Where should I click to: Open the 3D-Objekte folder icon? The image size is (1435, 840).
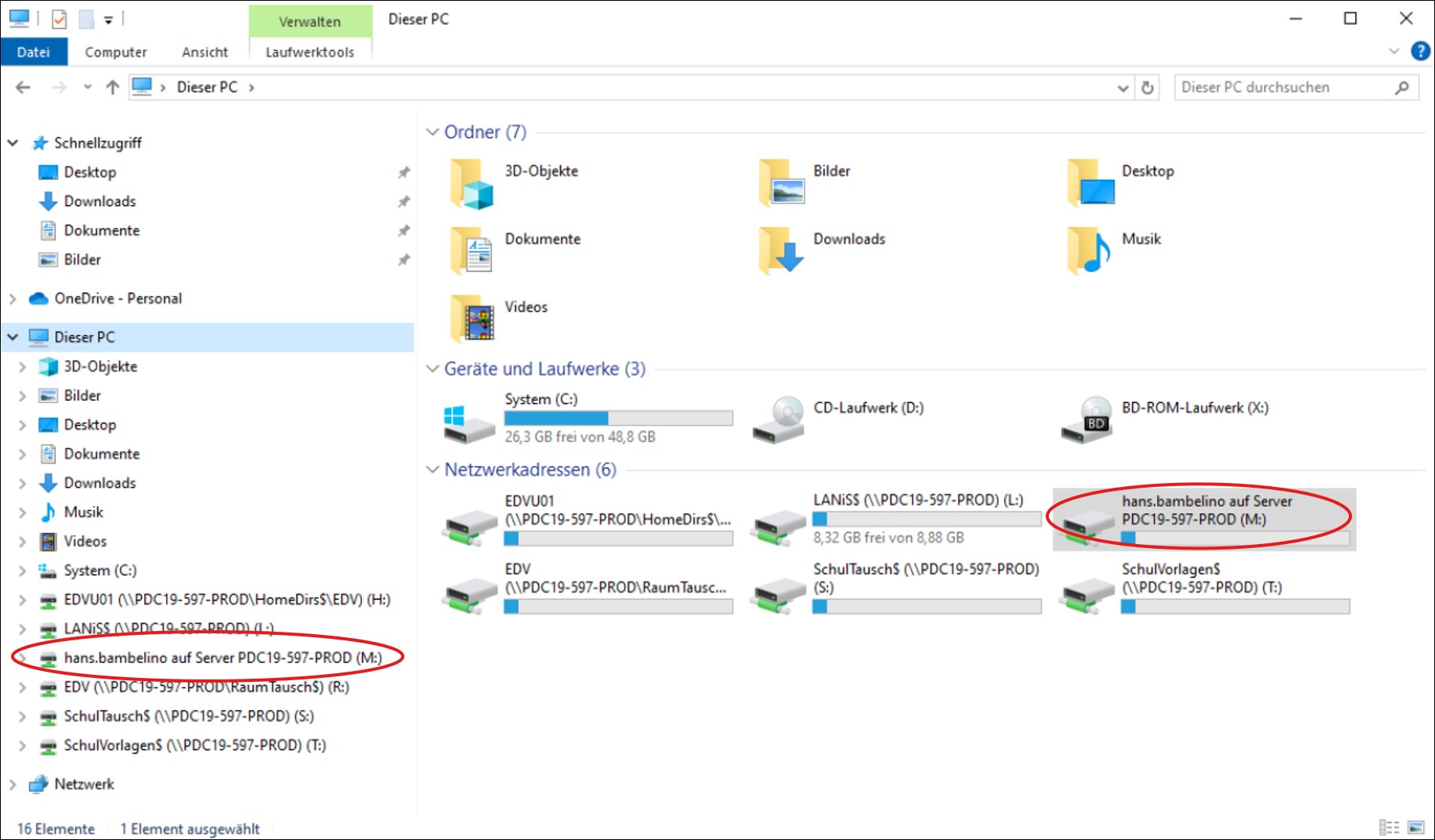[x=472, y=185]
